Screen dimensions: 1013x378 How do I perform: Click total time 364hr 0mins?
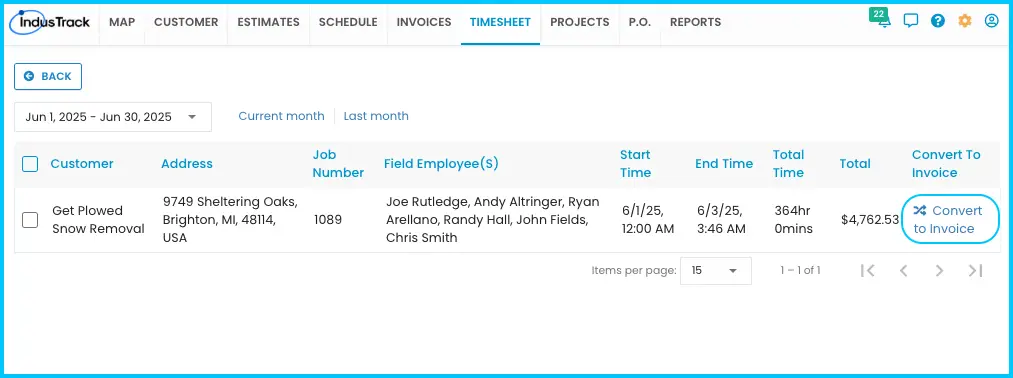click(793, 220)
